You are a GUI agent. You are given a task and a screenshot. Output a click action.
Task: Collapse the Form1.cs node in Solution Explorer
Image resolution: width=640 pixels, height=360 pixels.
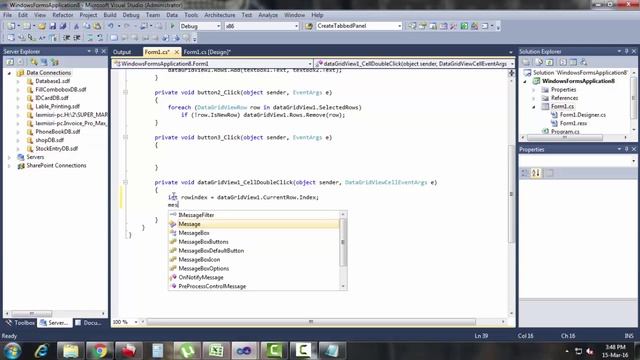coord(534,107)
